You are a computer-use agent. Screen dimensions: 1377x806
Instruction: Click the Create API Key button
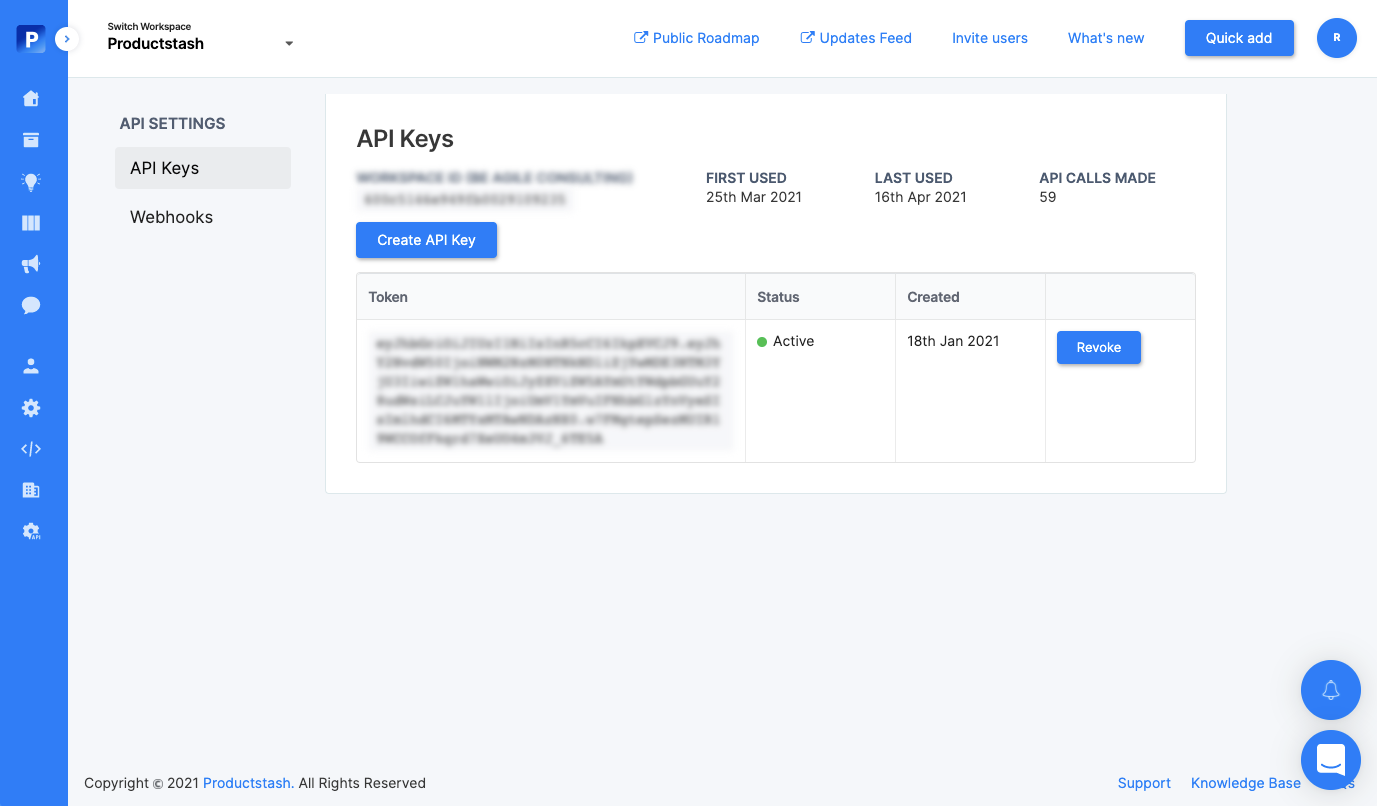426,240
